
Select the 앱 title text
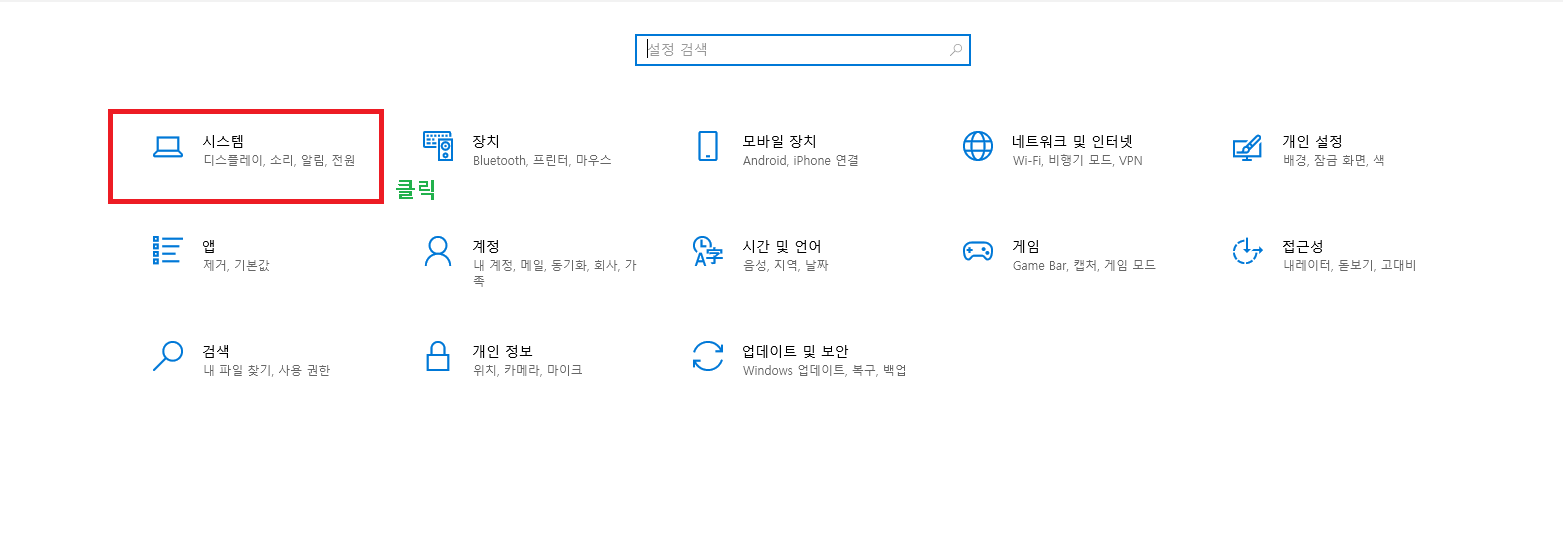point(209,246)
